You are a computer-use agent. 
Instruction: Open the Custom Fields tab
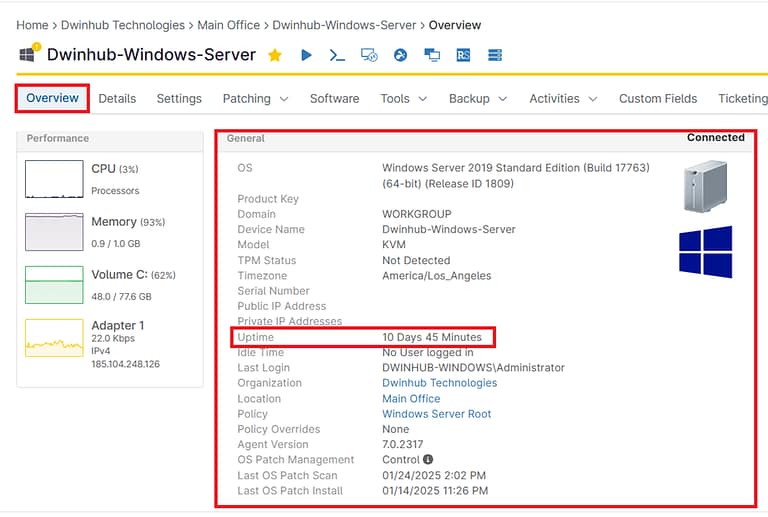(x=658, y=98)
